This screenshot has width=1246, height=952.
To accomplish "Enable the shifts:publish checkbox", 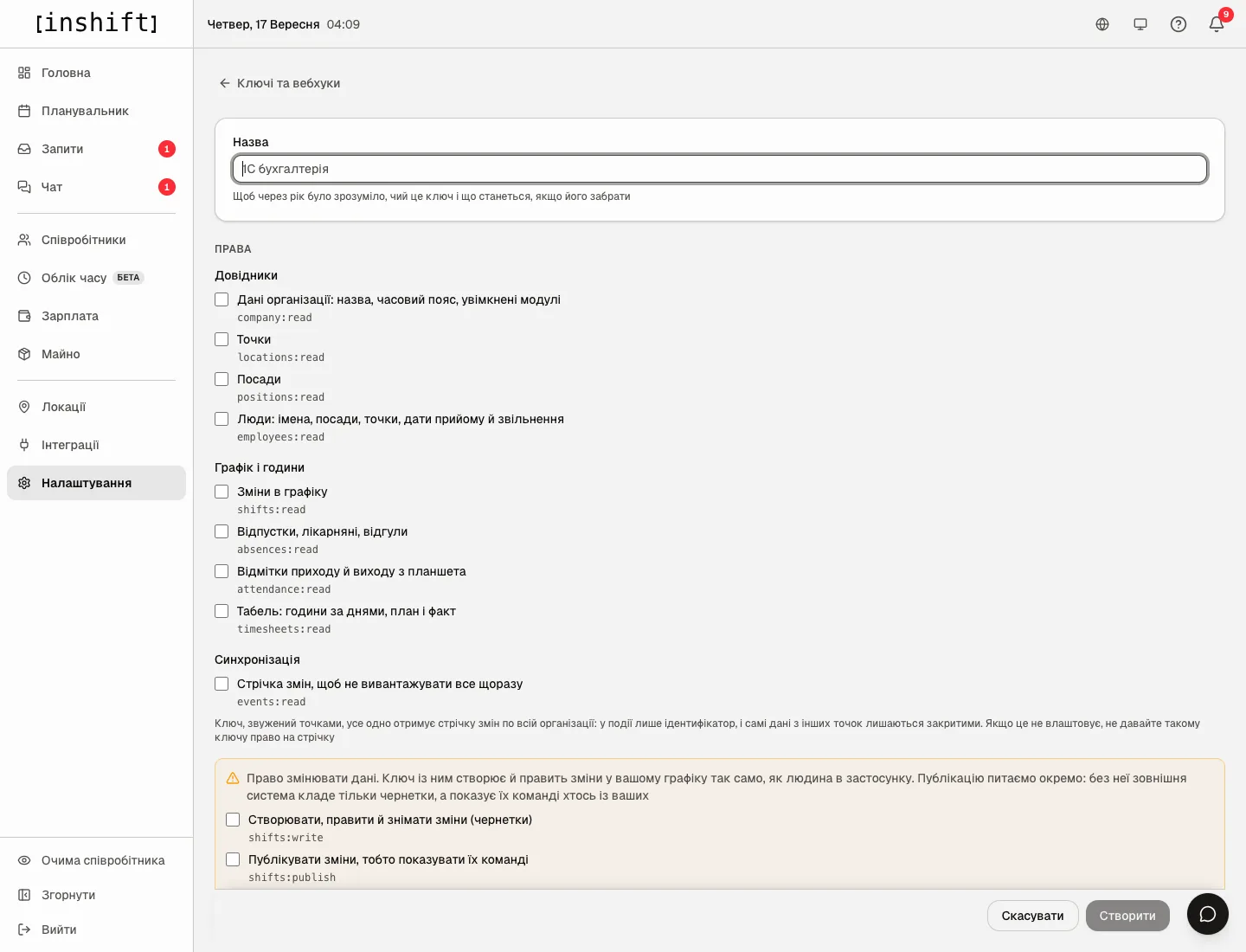I will [233, 859].
